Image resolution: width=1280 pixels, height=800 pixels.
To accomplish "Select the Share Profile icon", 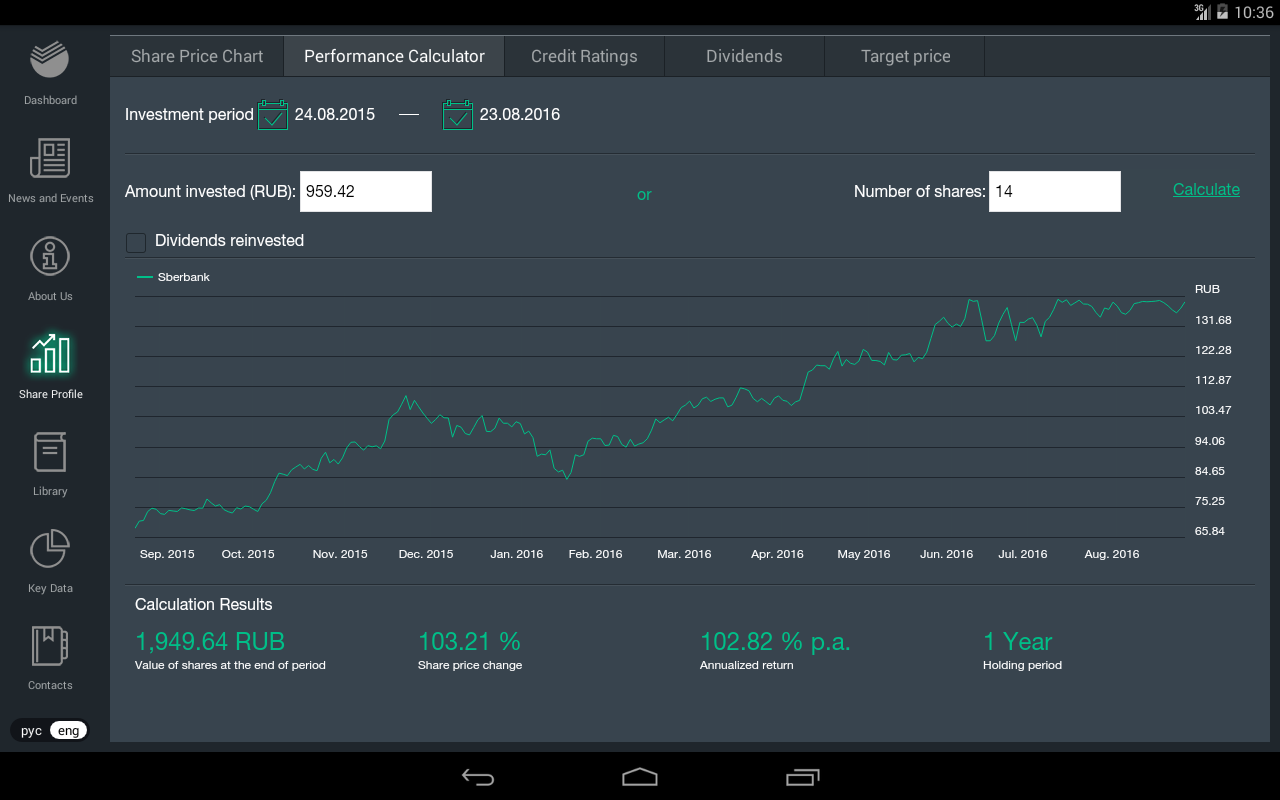I will coord(50,364).
